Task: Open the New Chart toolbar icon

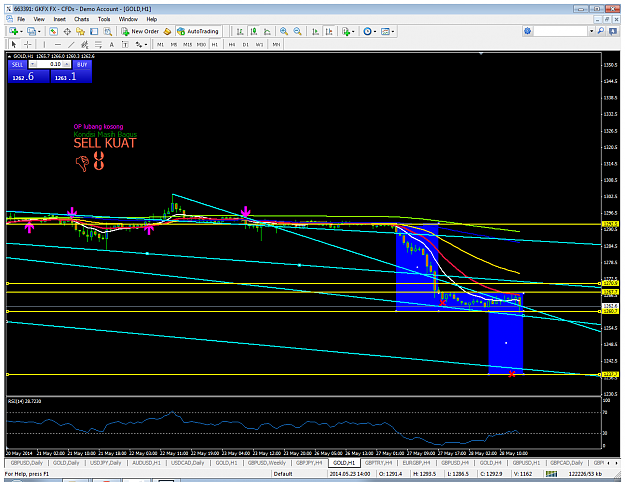Action: [x=13, y=31]
